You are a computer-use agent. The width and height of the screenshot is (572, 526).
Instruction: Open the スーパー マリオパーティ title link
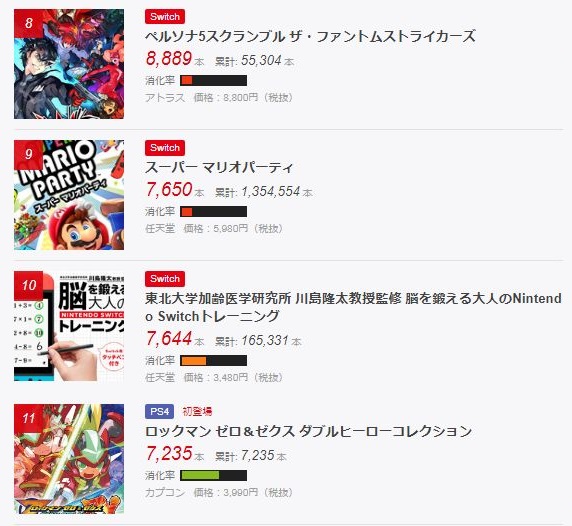coord(219,167)
